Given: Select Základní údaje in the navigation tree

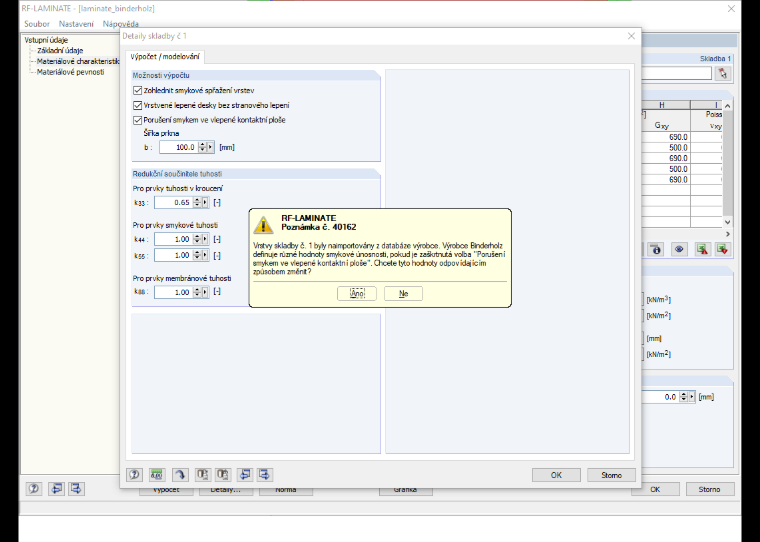Looking at the screenshot, I should [60, 50].
